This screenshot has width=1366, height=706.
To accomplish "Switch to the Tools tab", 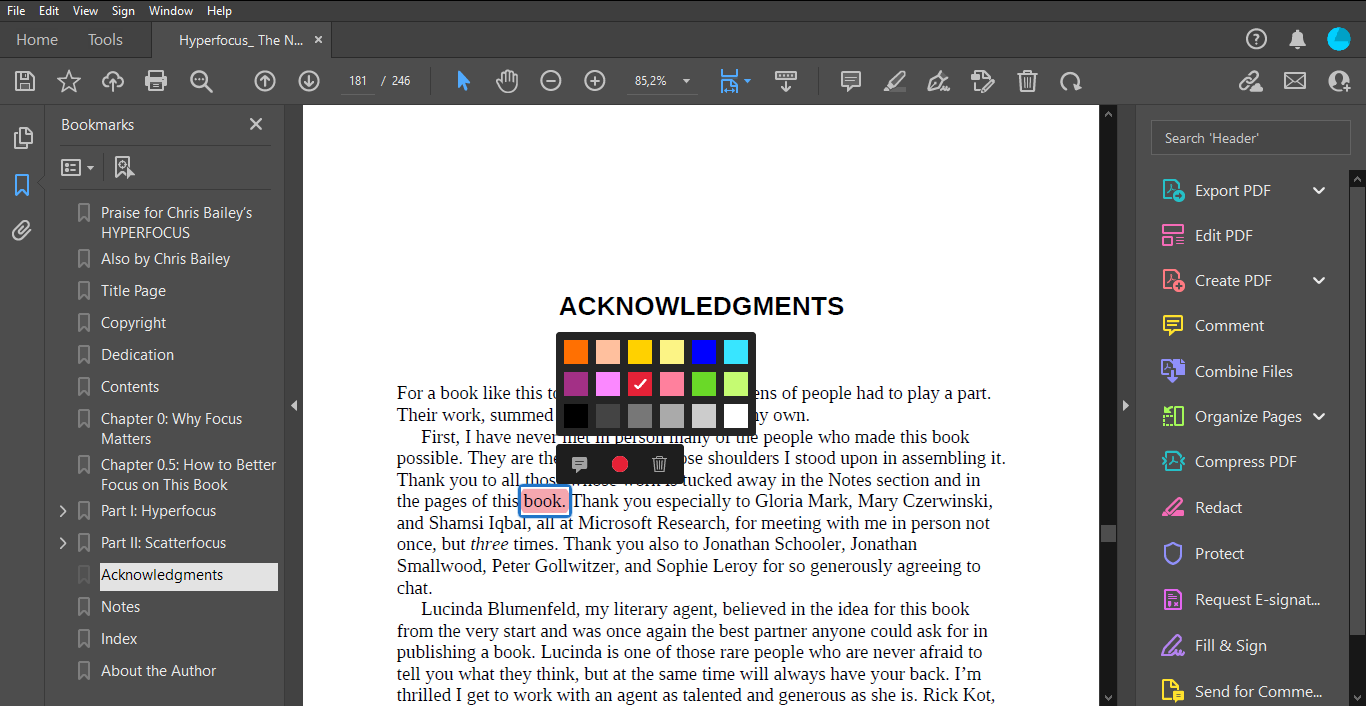I will point(105,40).
